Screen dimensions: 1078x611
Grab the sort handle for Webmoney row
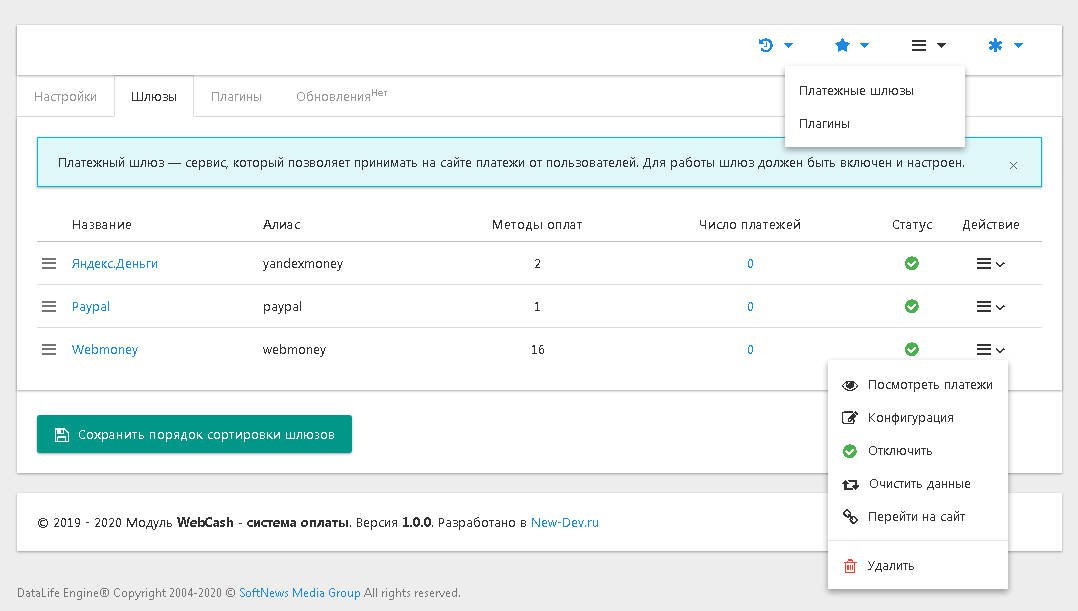pyautogui.click(x=49, y=349)
